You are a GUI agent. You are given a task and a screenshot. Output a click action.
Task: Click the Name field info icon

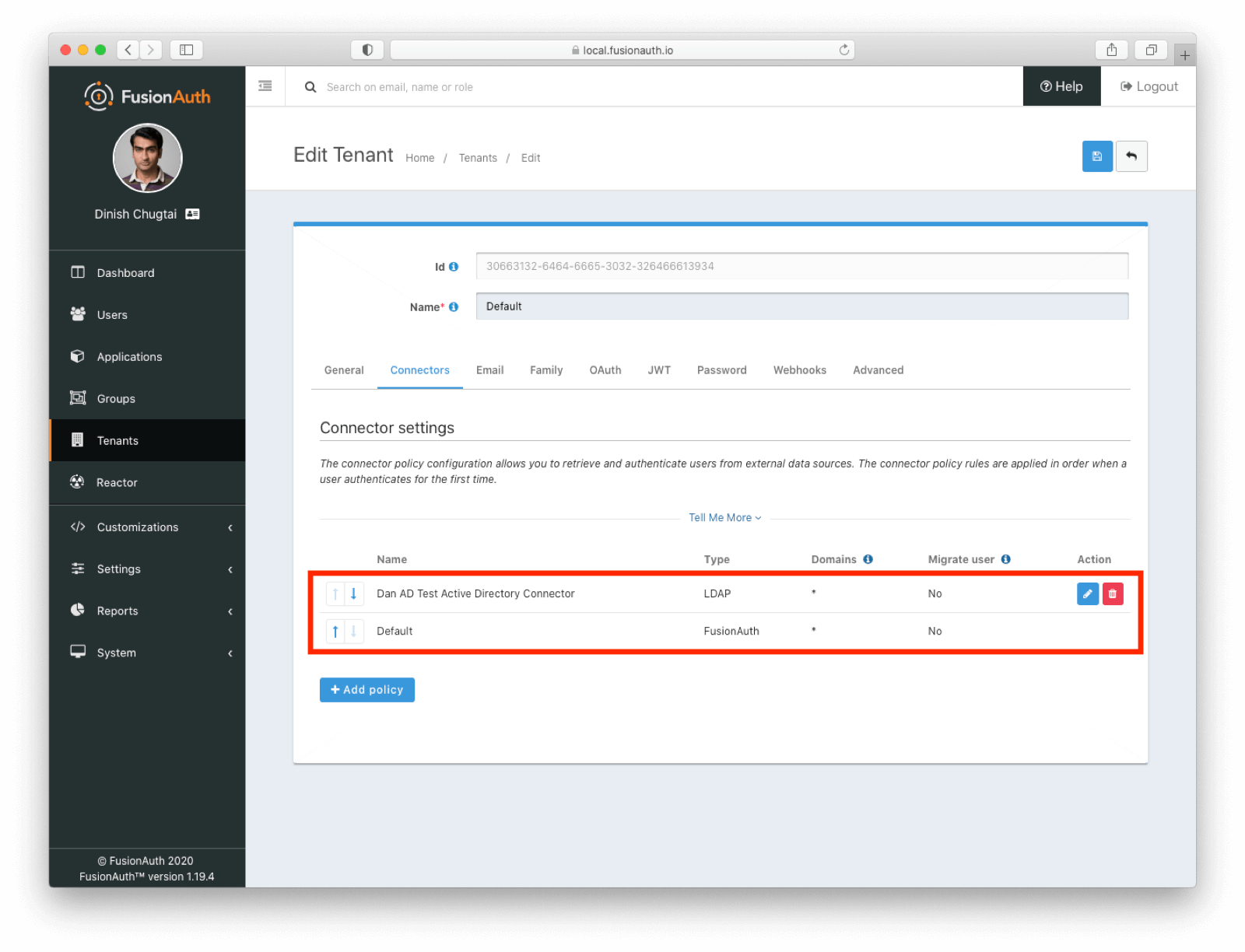click(454, 307)
